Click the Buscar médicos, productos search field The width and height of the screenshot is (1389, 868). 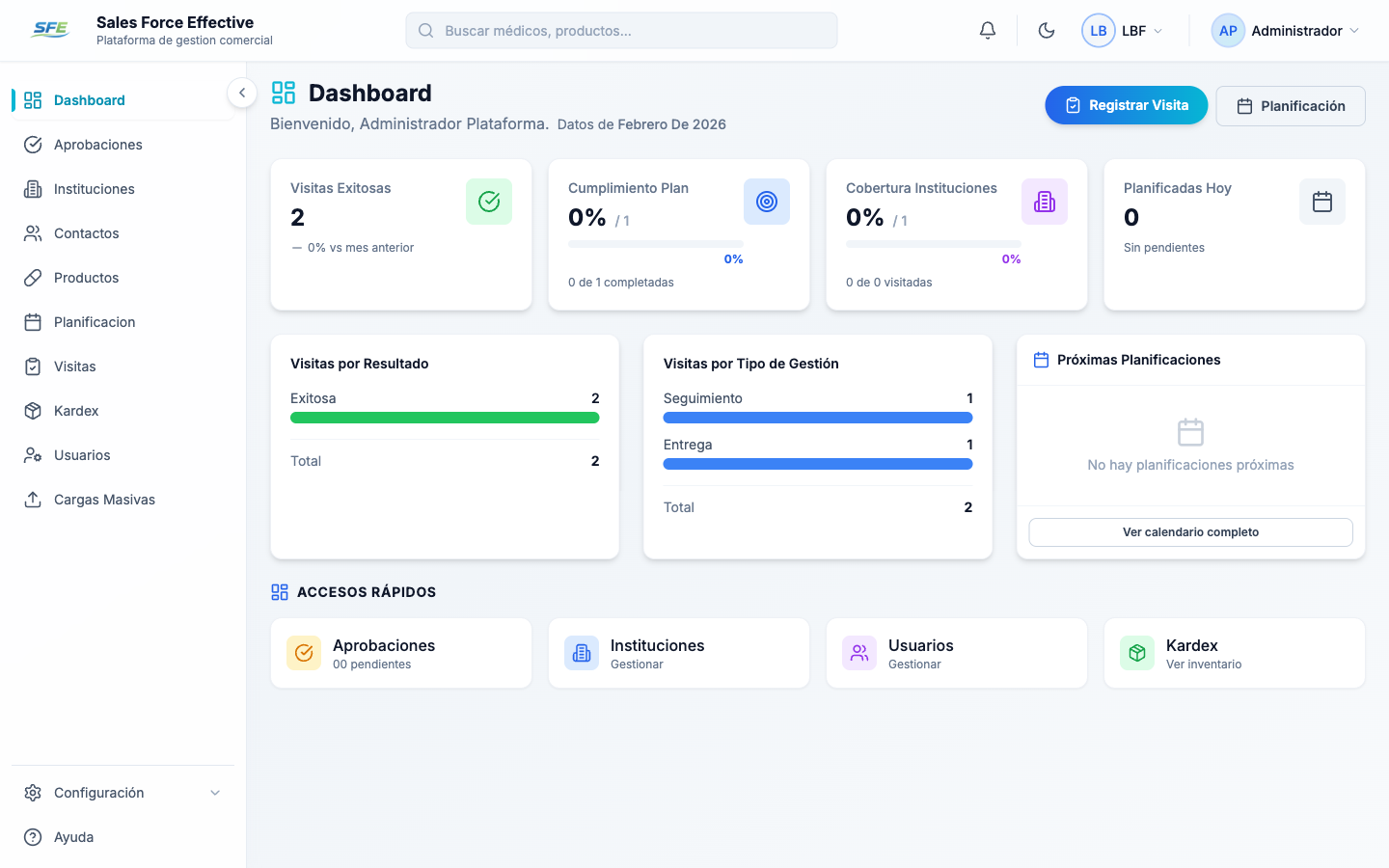tap(621, 30)
